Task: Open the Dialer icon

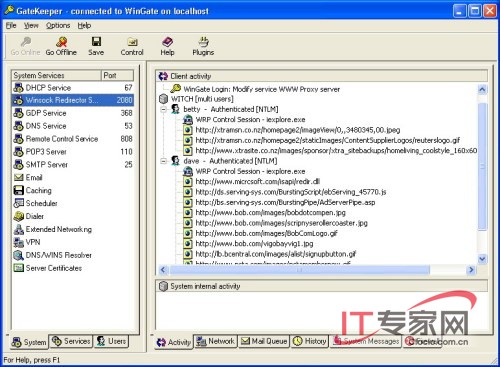Action: point(18,216)
